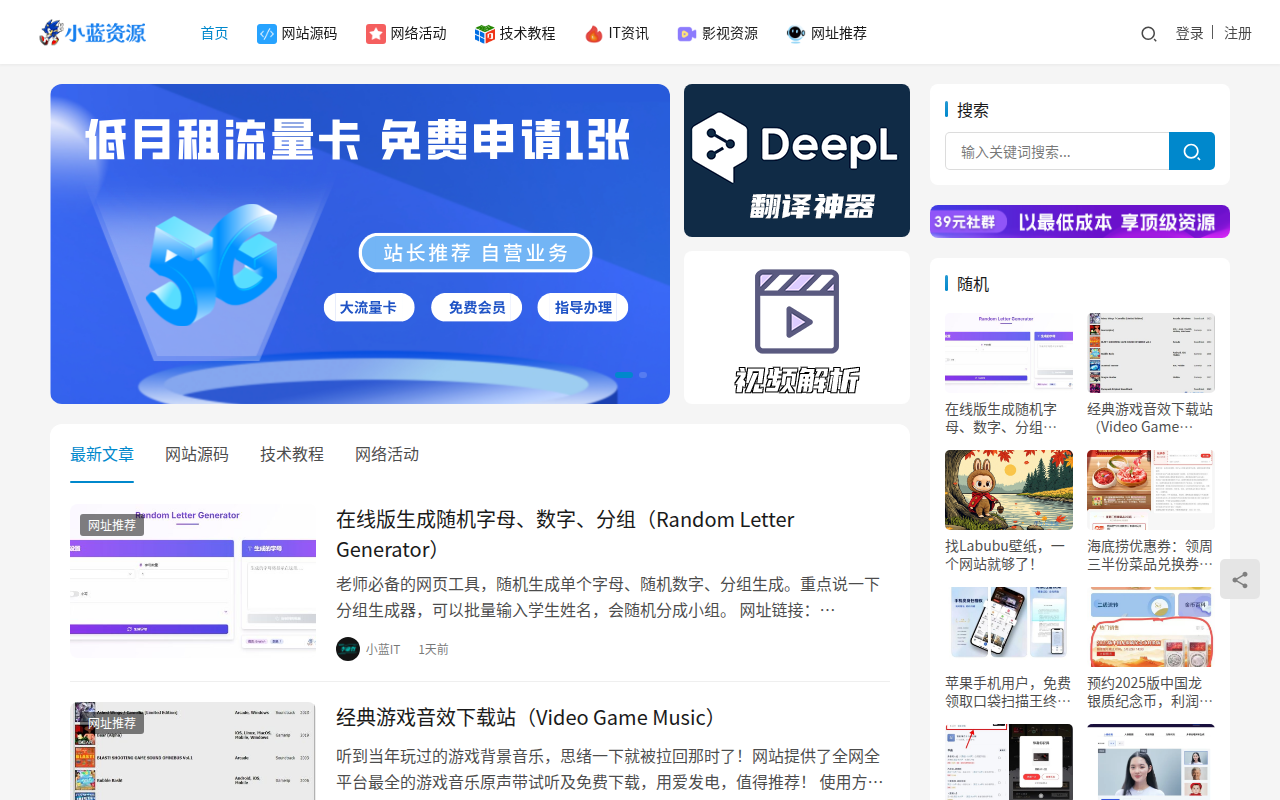Open 网络活动 in the top navigation

pyautogui.click(x=418, y=33)
